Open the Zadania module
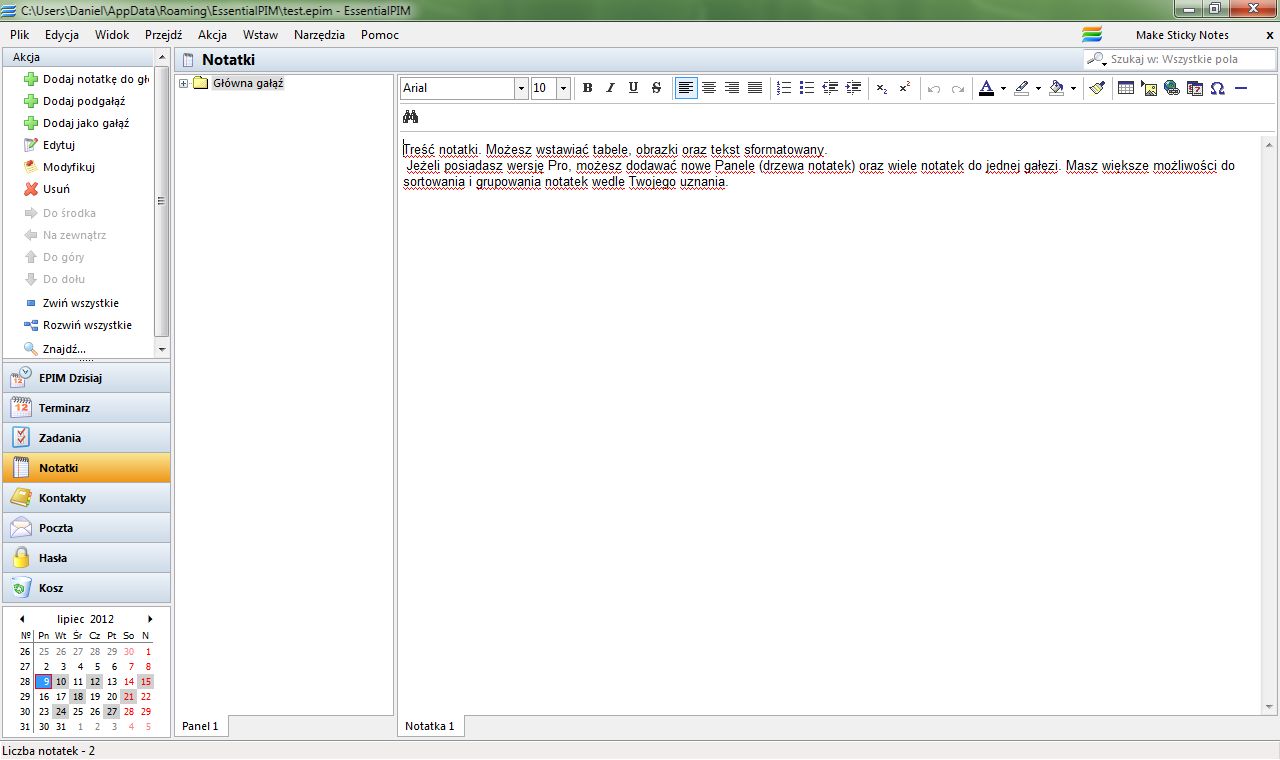1280x760 pixels. (x=86, y=438)
